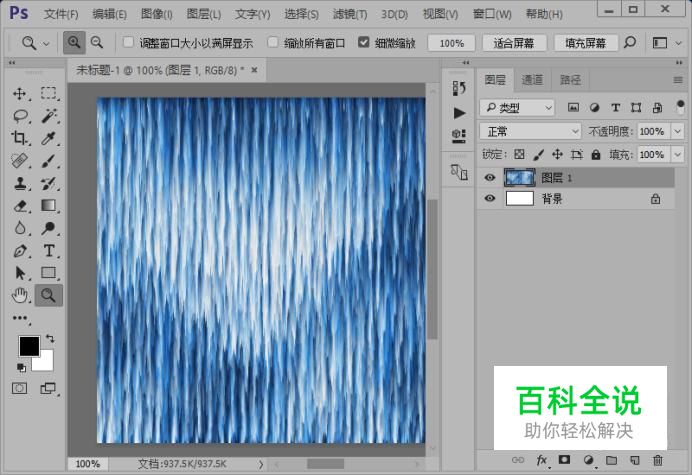Enable zoom all windows checkbox
The height and width of the screenshot is (475, 692).
273,42
